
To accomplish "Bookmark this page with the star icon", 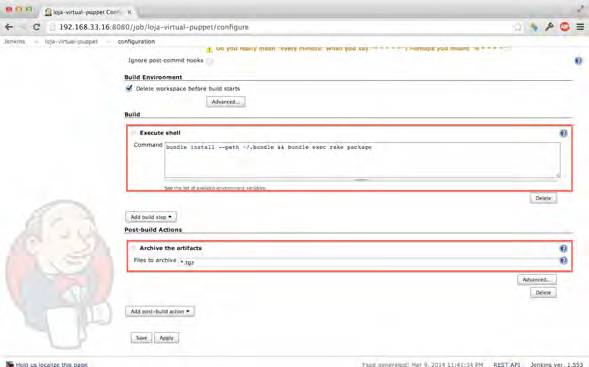I will (x=518, y=27).
